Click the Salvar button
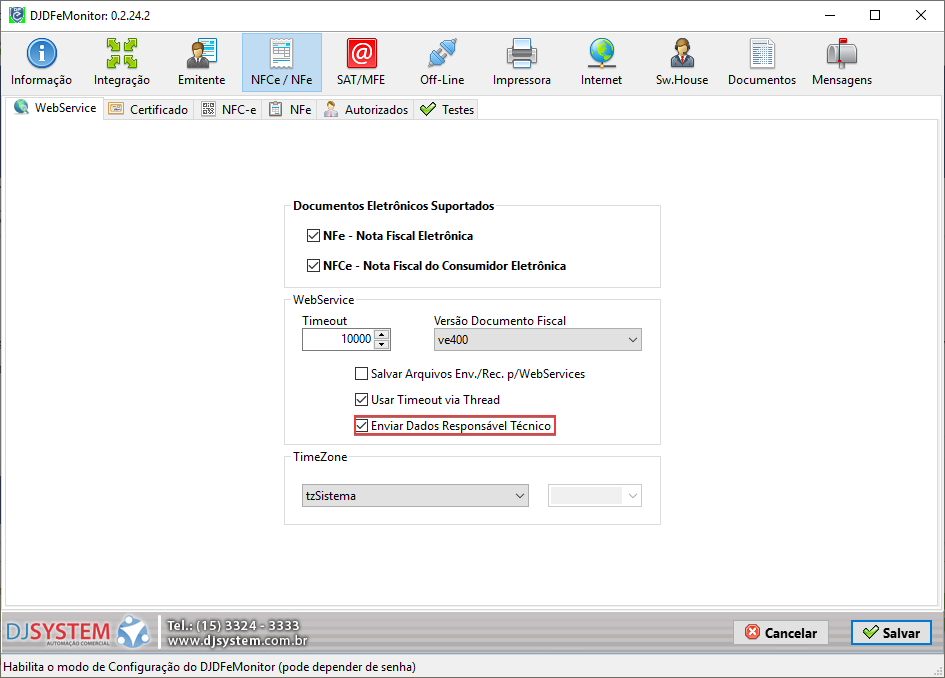This screenshot has height=678, width=945. click(x=891, y=633)
